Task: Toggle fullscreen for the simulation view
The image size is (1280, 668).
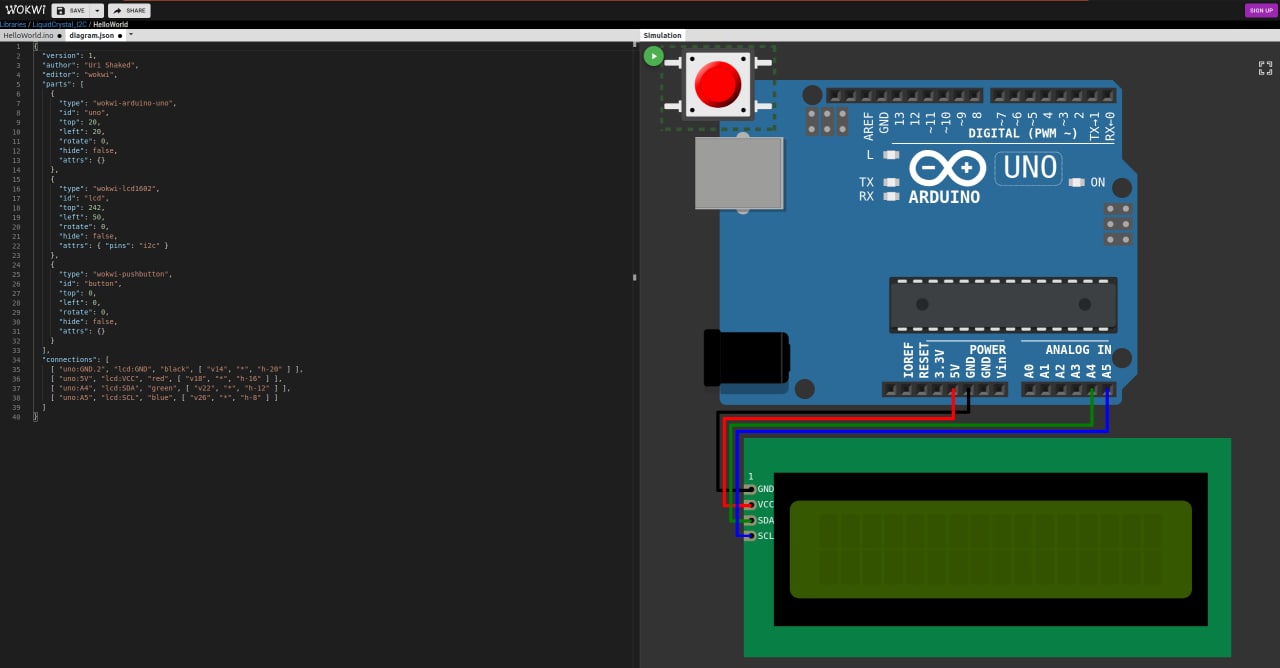Action: pos(1265,68)
